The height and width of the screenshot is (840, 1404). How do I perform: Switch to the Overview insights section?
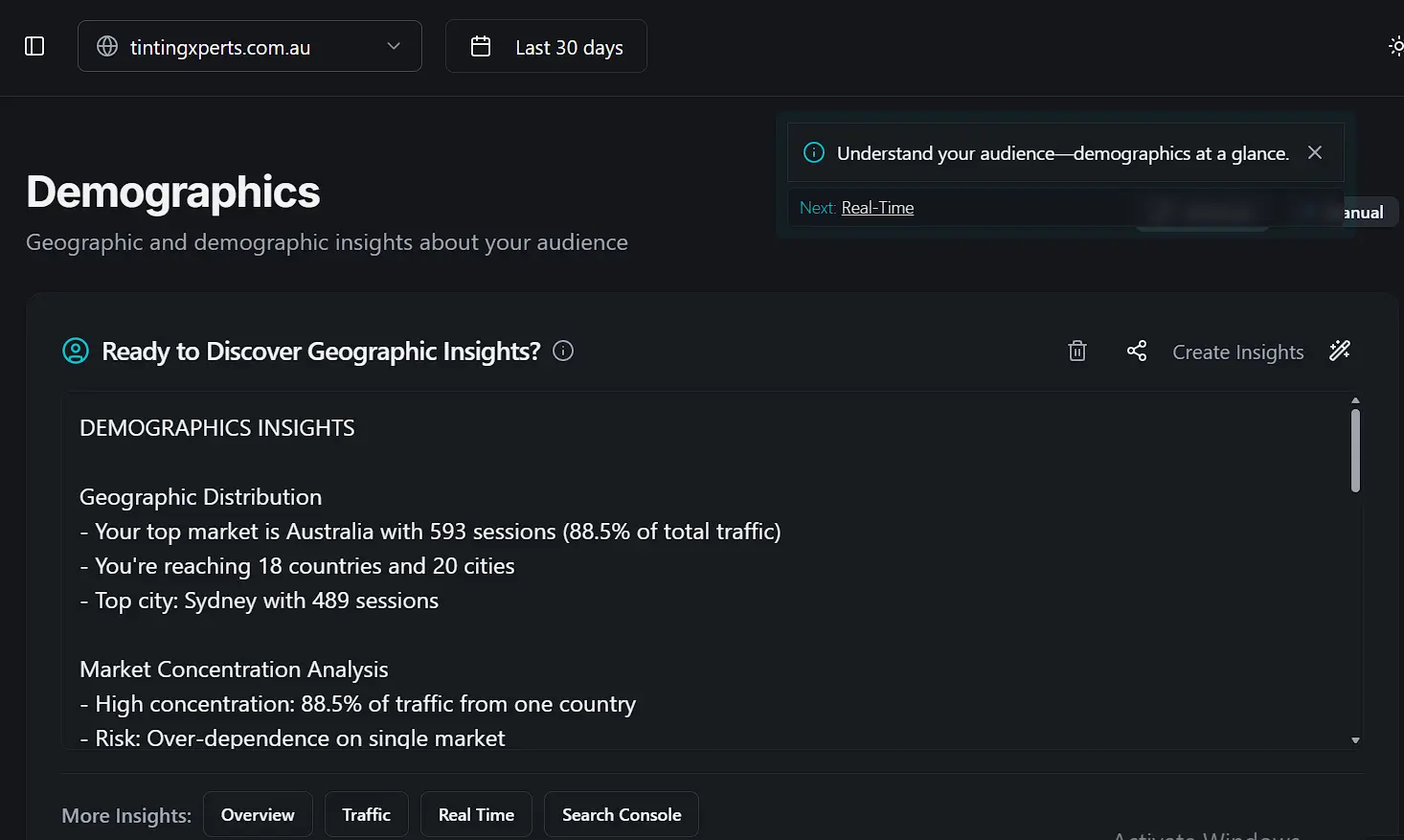[x=258, y=814]
